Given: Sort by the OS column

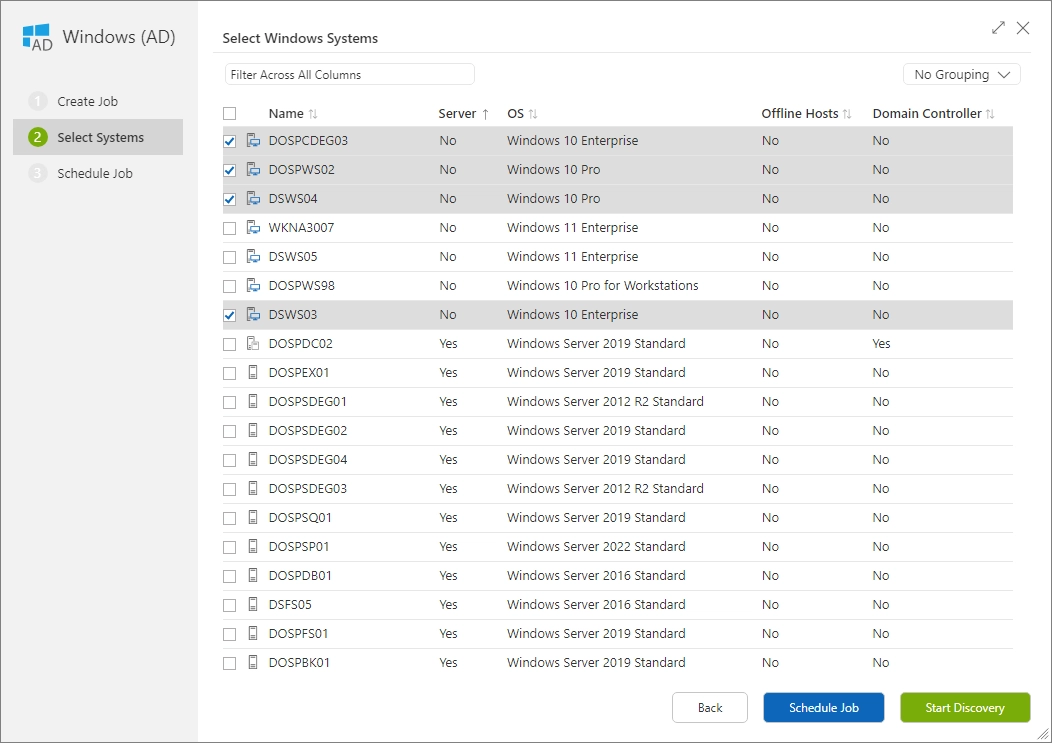Looking at the screenshot, I should (x=522, y=113).
